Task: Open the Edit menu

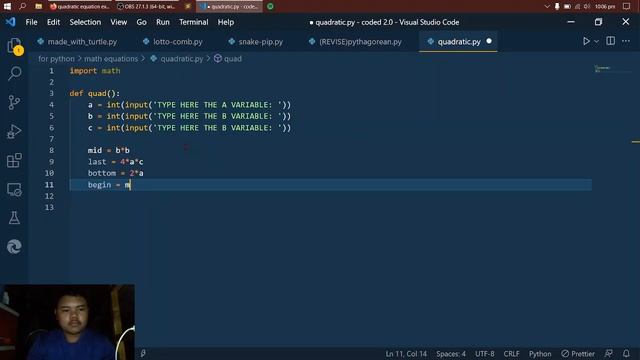Action: 53,22
